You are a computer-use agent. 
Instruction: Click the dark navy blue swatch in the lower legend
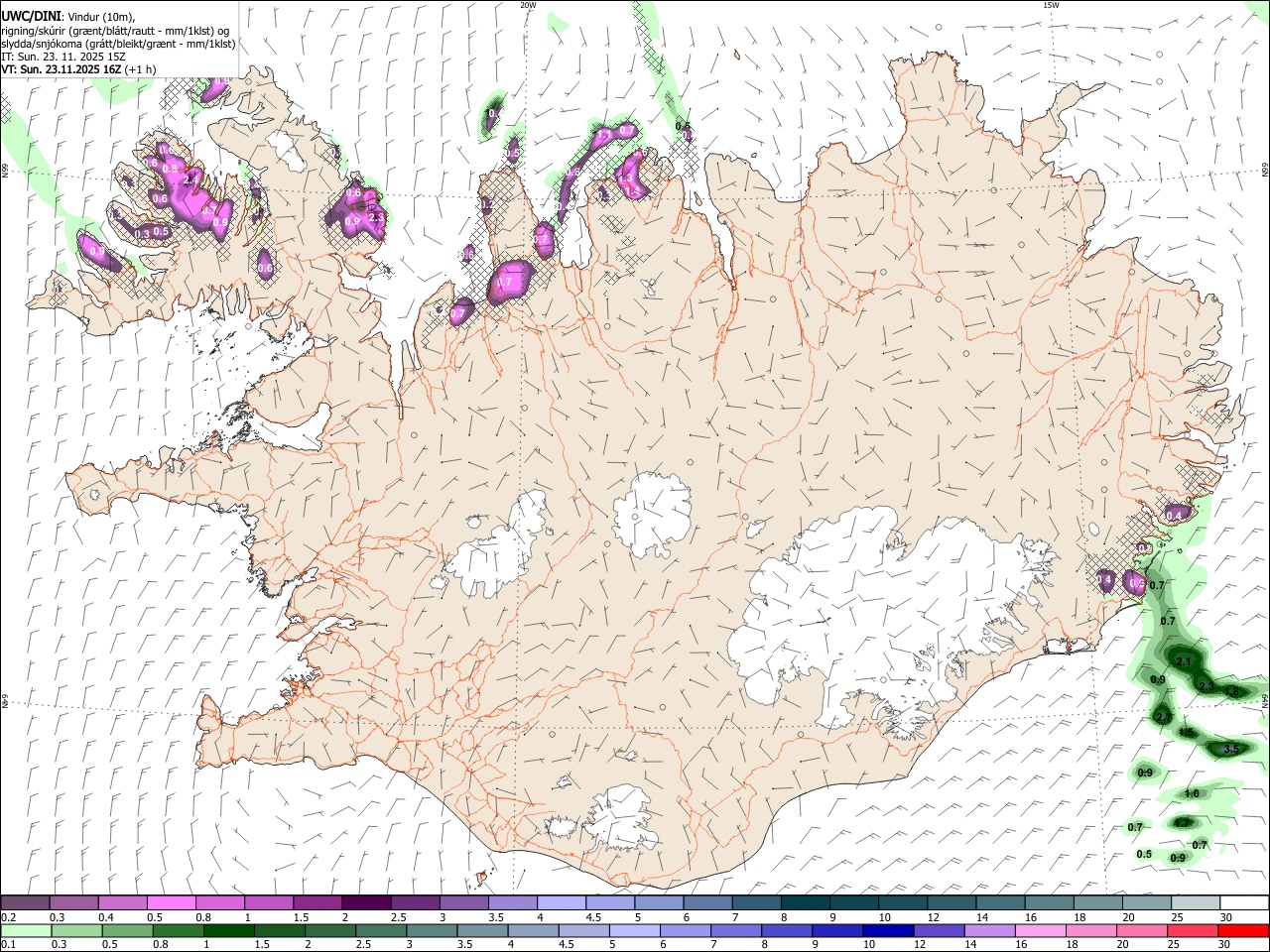click(x=886, y=931)
